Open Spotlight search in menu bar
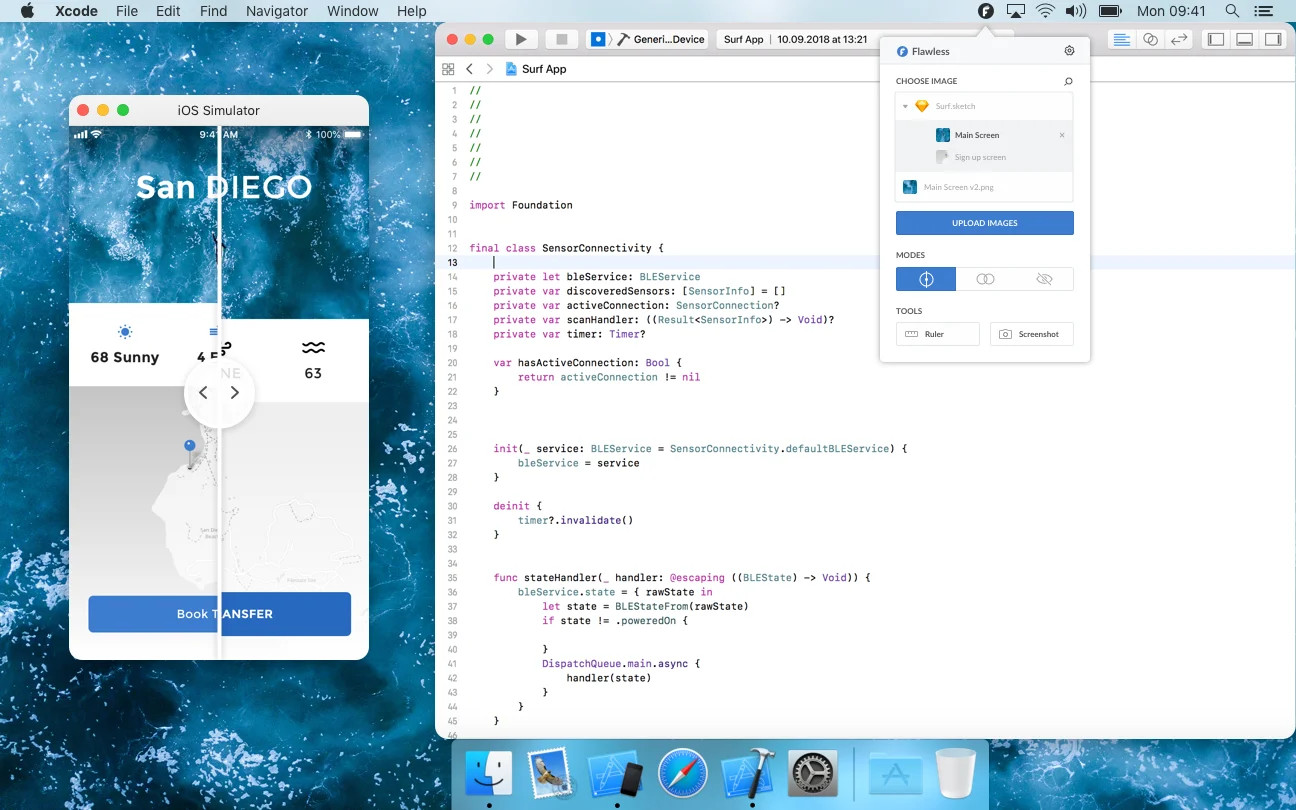This screenshot has height=810, width=1296. (x=1232, y=11)
